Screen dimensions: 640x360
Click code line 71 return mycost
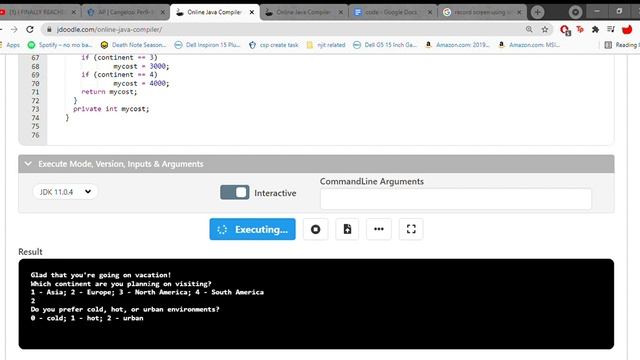coord(109,92)
